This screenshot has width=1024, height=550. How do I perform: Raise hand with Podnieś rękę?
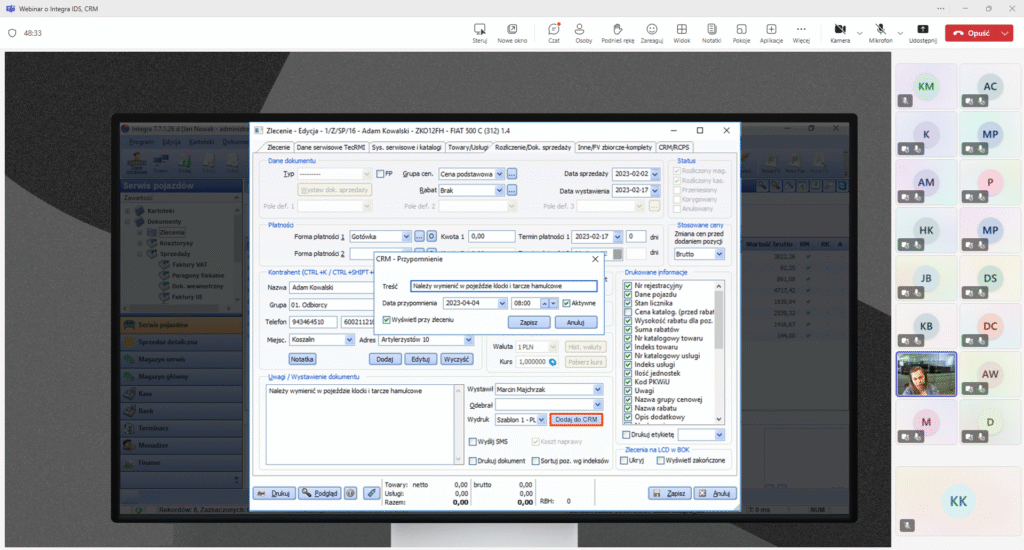(x=617, y=33)
